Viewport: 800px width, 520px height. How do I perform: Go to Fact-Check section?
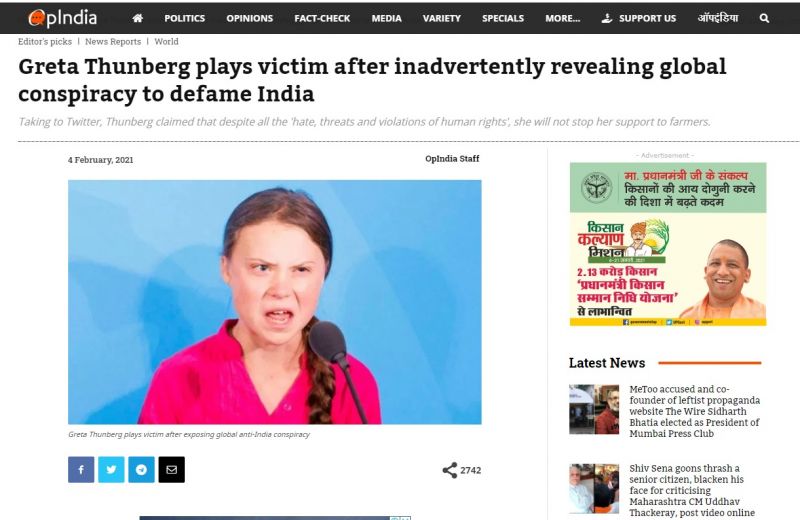322,18
